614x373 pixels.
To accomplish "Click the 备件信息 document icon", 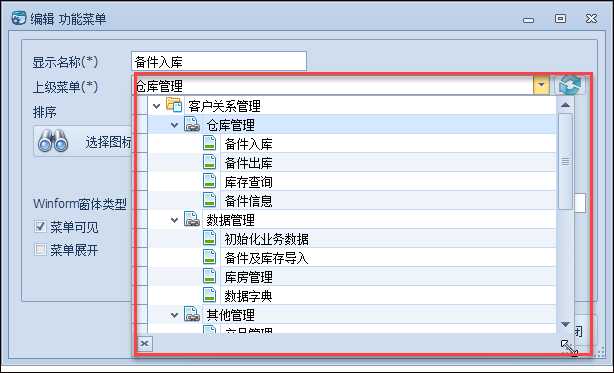I will tap(209, 200).
